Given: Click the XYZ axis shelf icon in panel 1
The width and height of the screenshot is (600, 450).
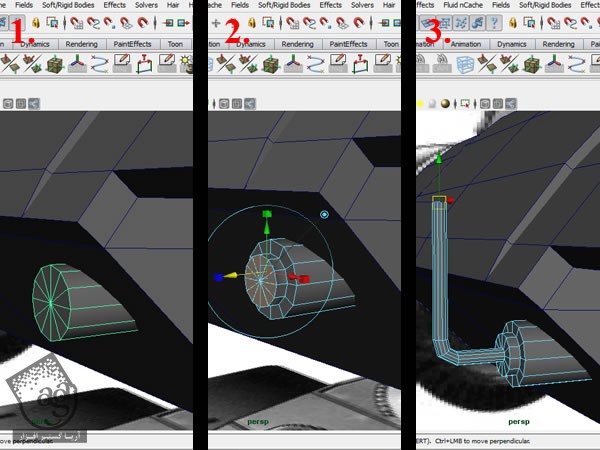Looking at the screenshot, I should pyautogui.click(x=78, y=65).
